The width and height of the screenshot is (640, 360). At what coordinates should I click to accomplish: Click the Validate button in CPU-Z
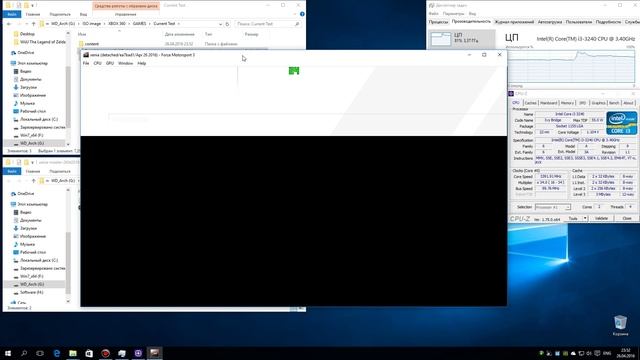coord(601,218)
